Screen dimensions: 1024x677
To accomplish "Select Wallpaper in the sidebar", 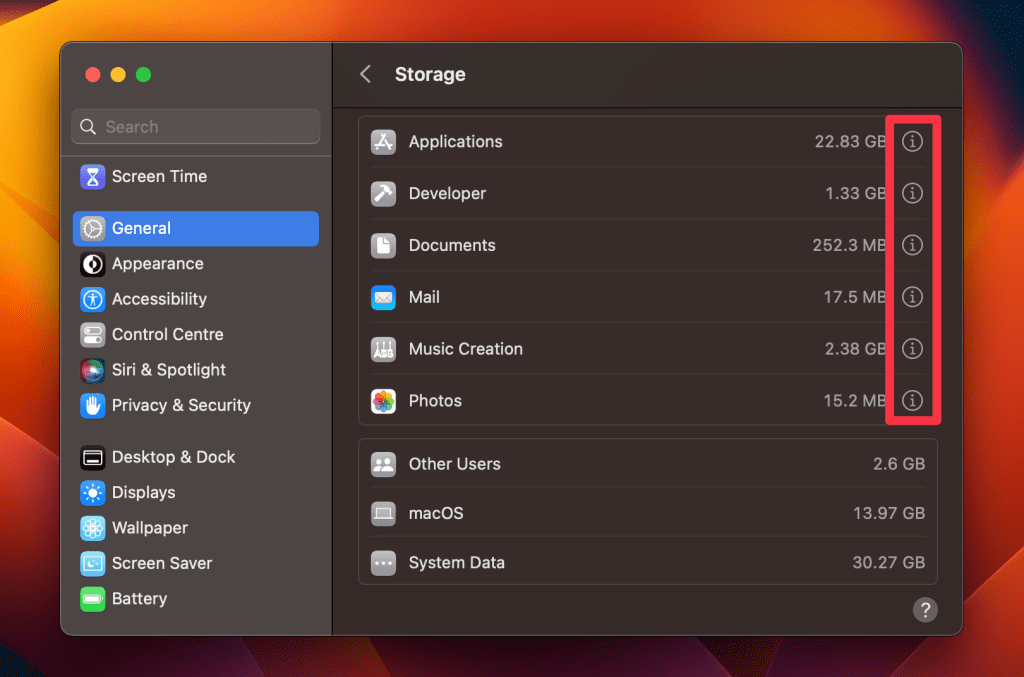I will (x=149, y=528).
